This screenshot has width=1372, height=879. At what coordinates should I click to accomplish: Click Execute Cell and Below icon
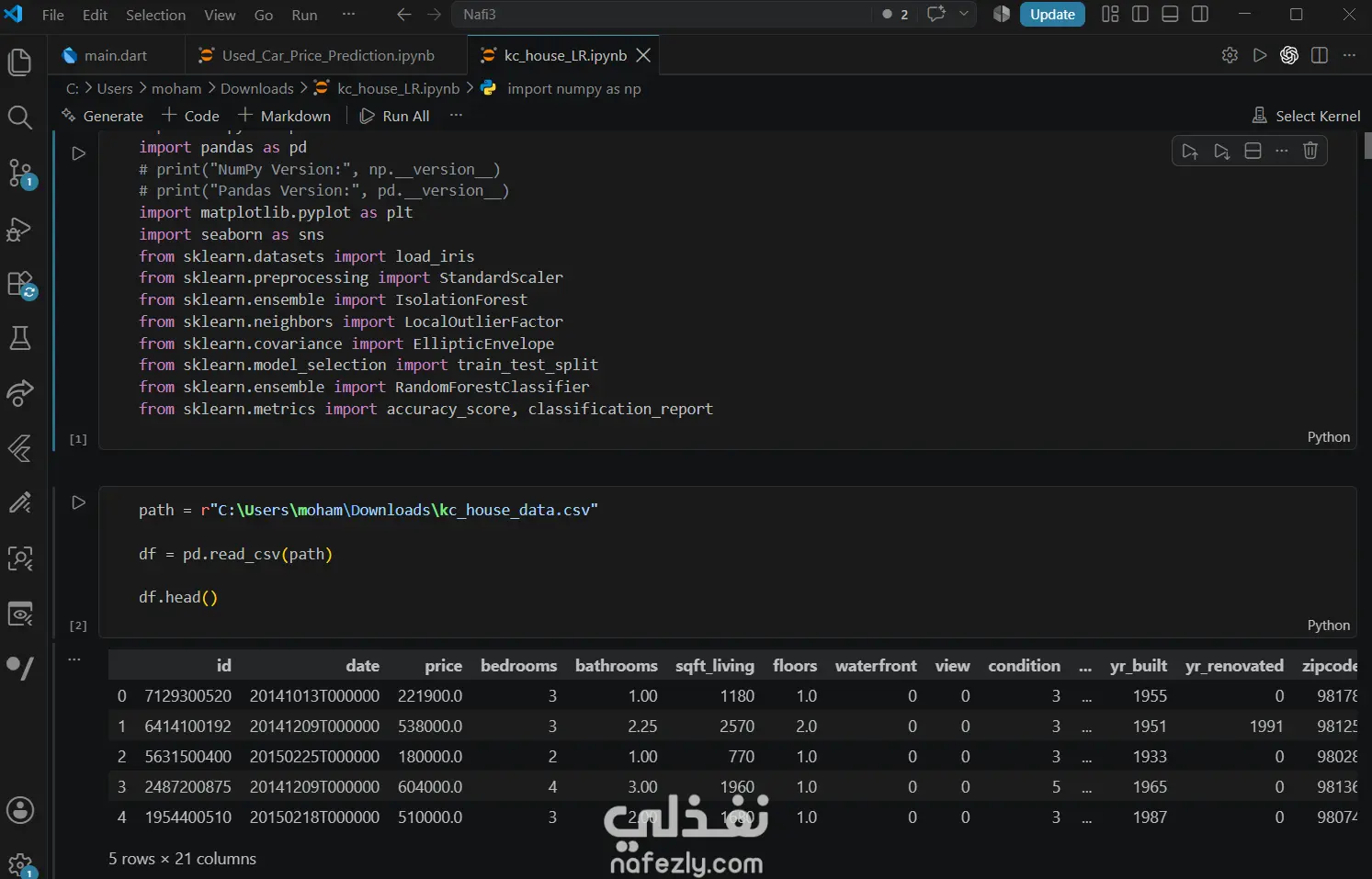coord(1221,152)
